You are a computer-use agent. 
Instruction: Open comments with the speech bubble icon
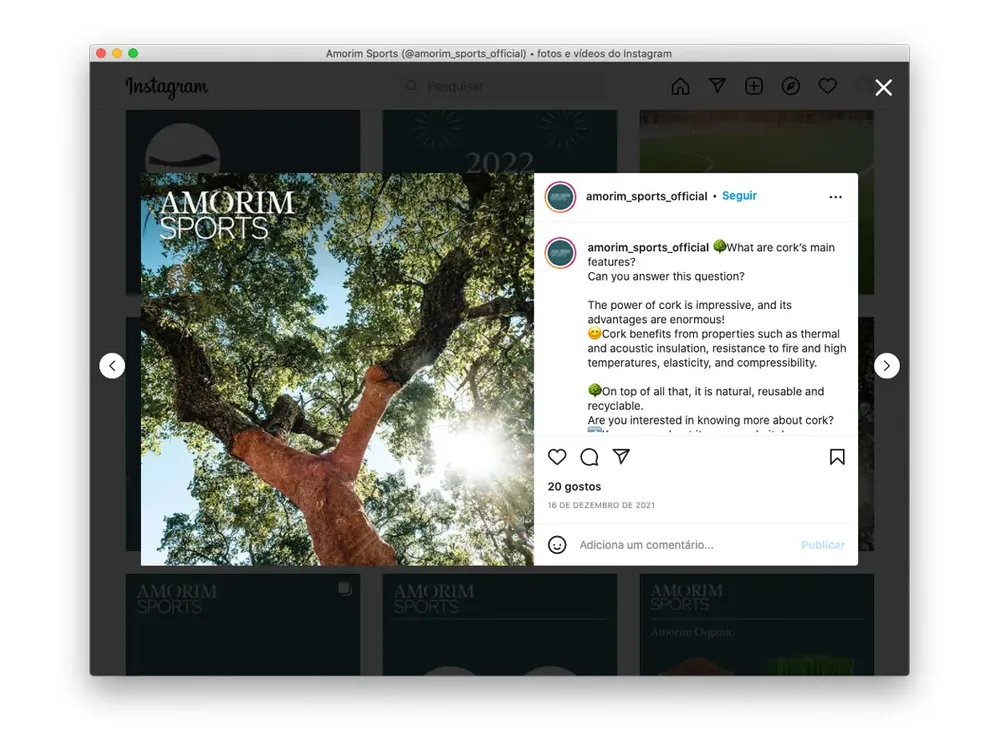(x=589, y=457)
